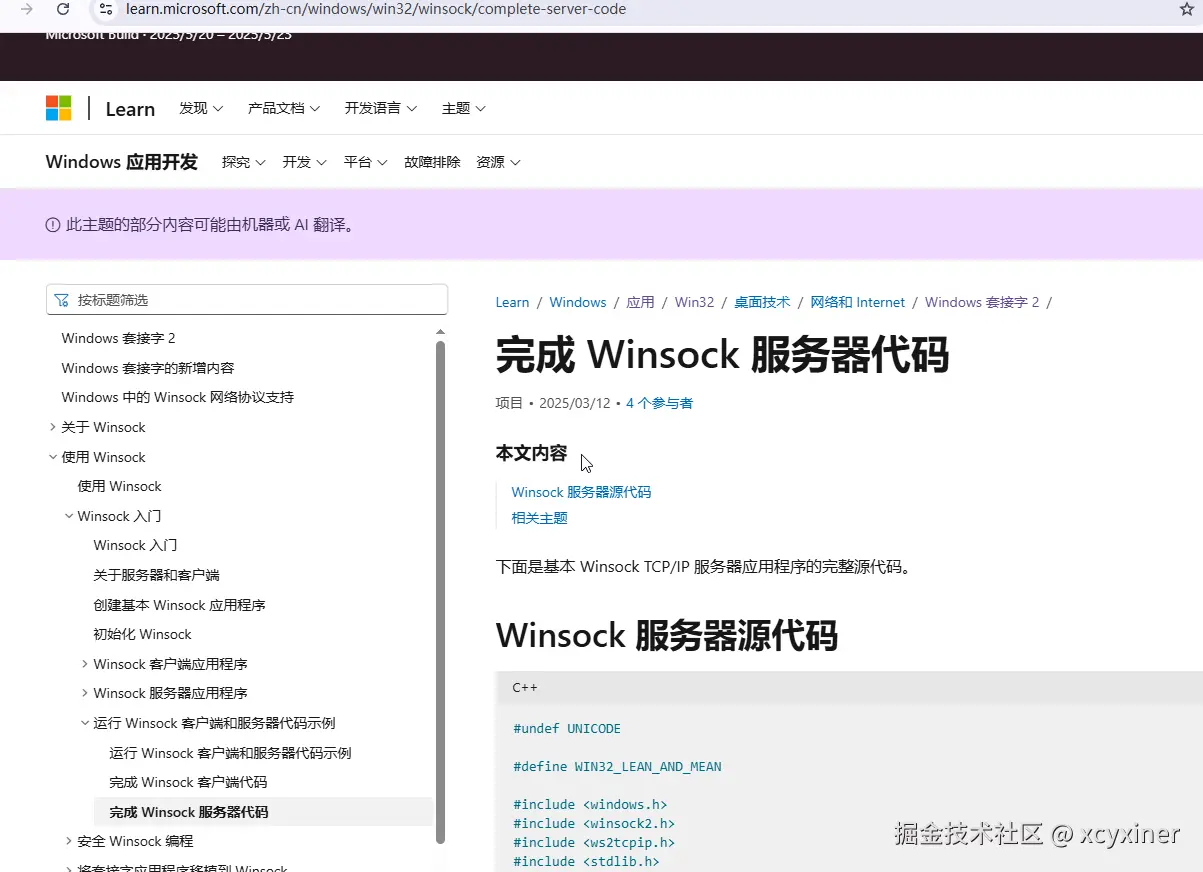Click the sidebar scrollbar thumb
The width and height of the screenshot is (1203, 872).
(440, 592)
